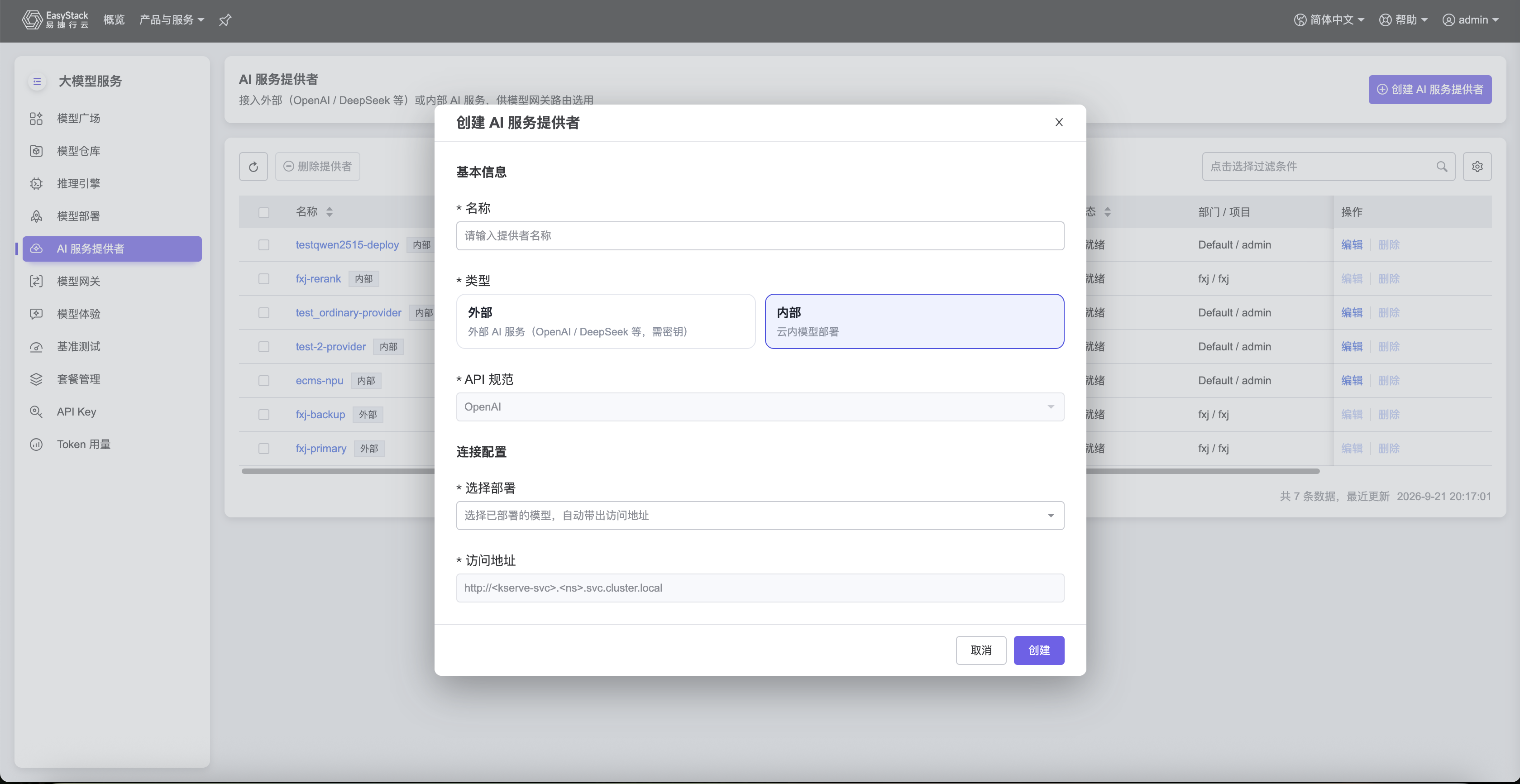This screenshot has height=784, width=1520.
Task: Go to 概览 in top navigation
Action: coord(114,20)
